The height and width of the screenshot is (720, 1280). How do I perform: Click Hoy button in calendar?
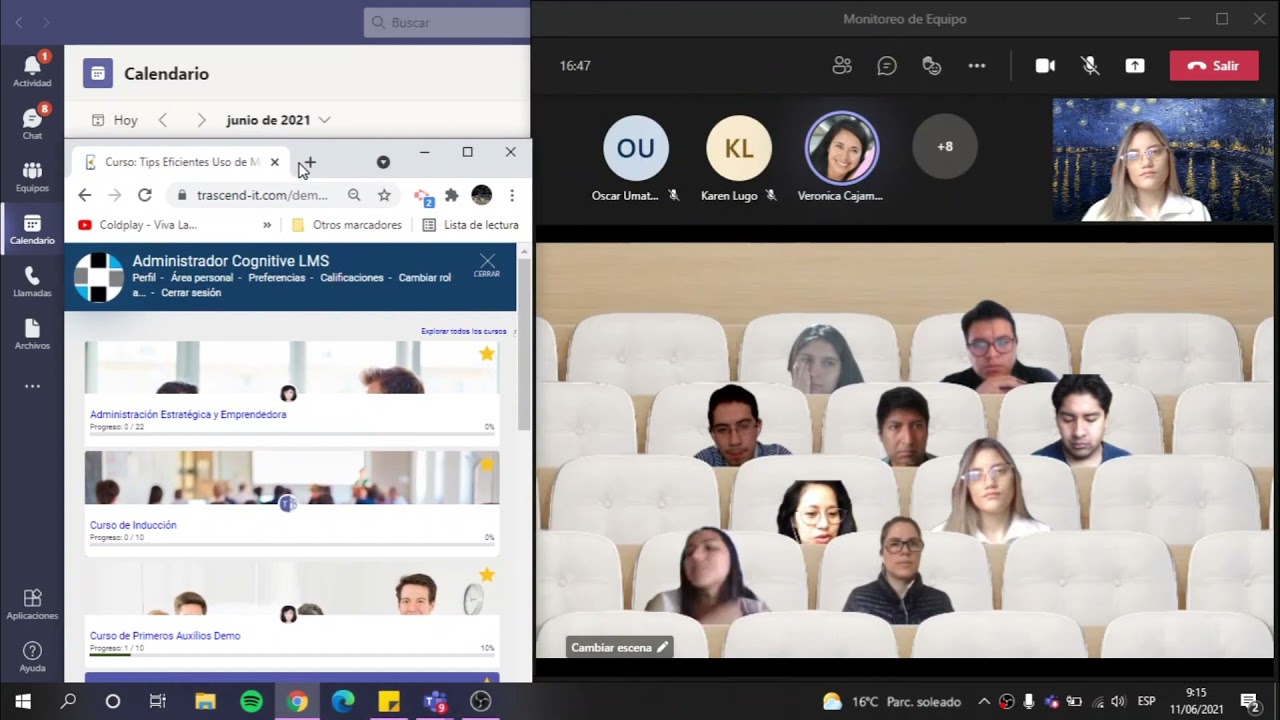tap(115, 120)
